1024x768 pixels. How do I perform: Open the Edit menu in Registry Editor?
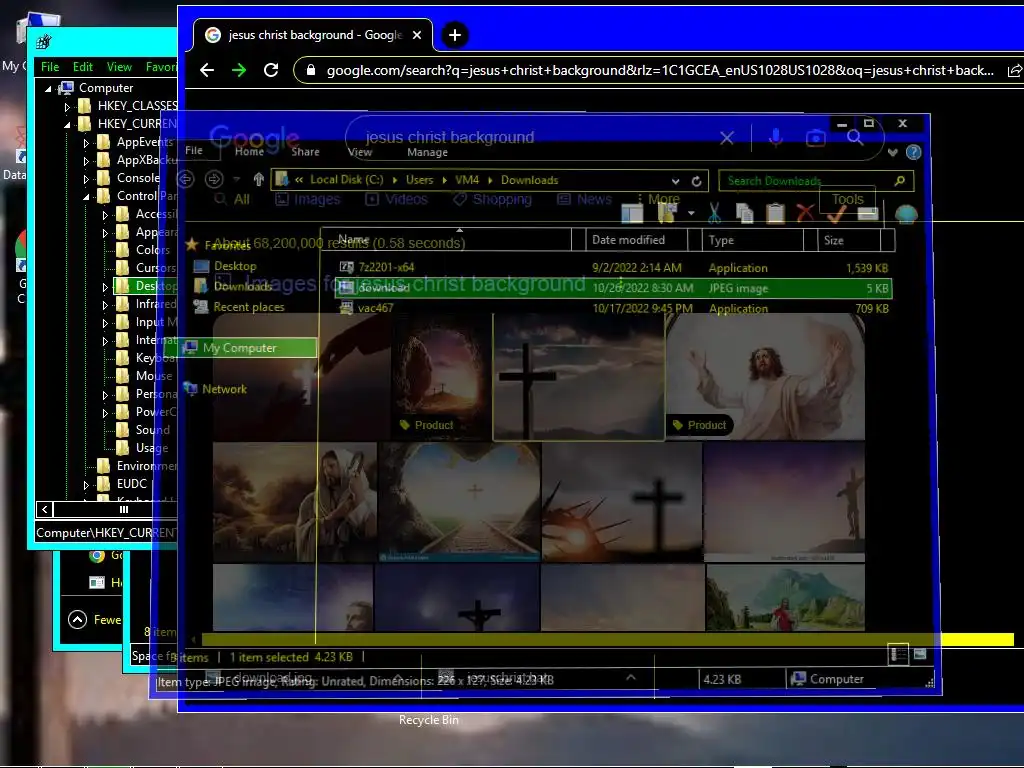click(x=82, y=67)
